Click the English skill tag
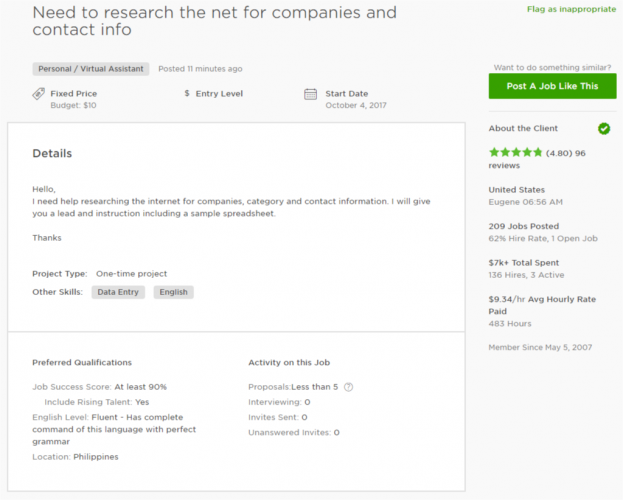 (173, 292)
